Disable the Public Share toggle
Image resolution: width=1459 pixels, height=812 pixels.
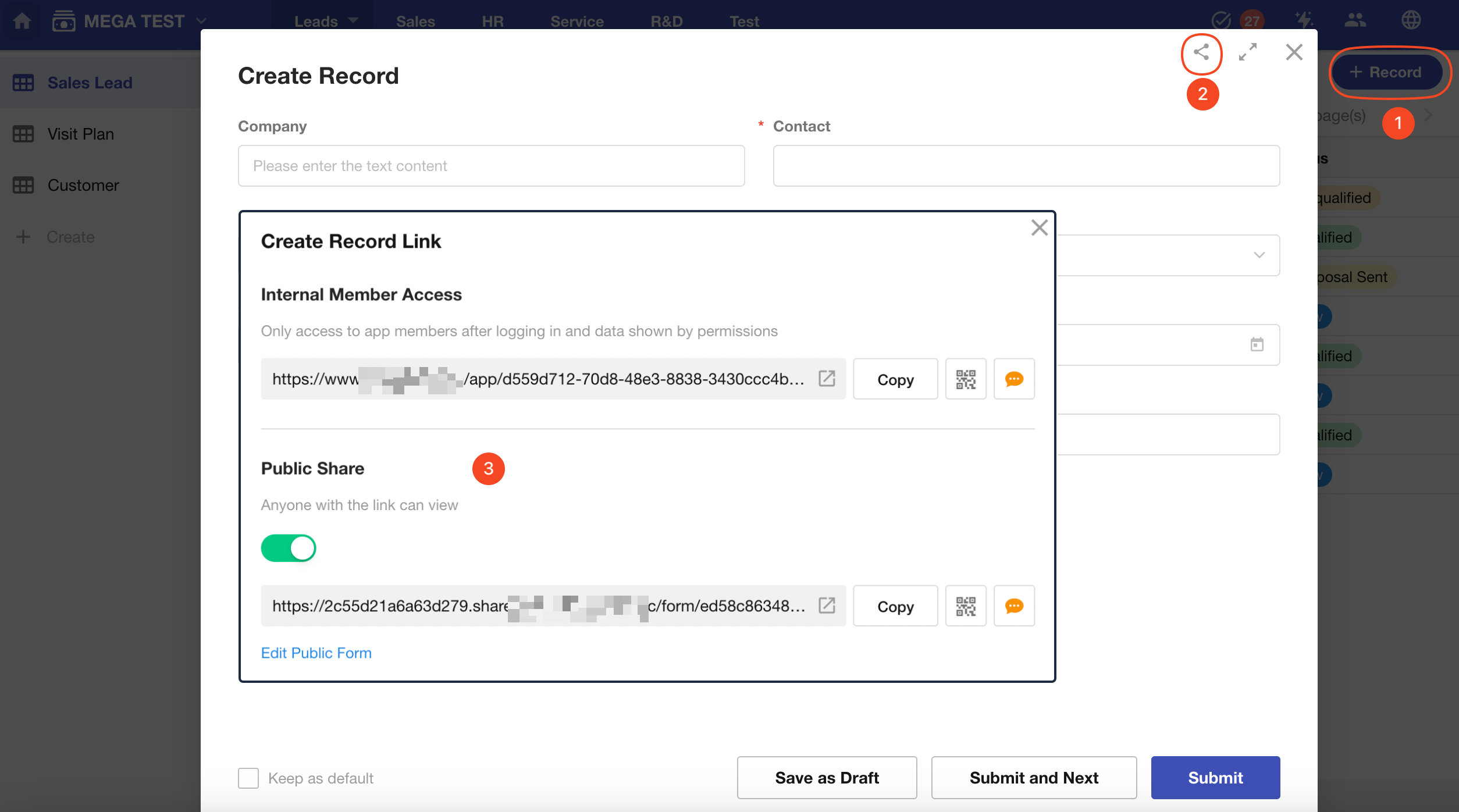tap(289, 548)
